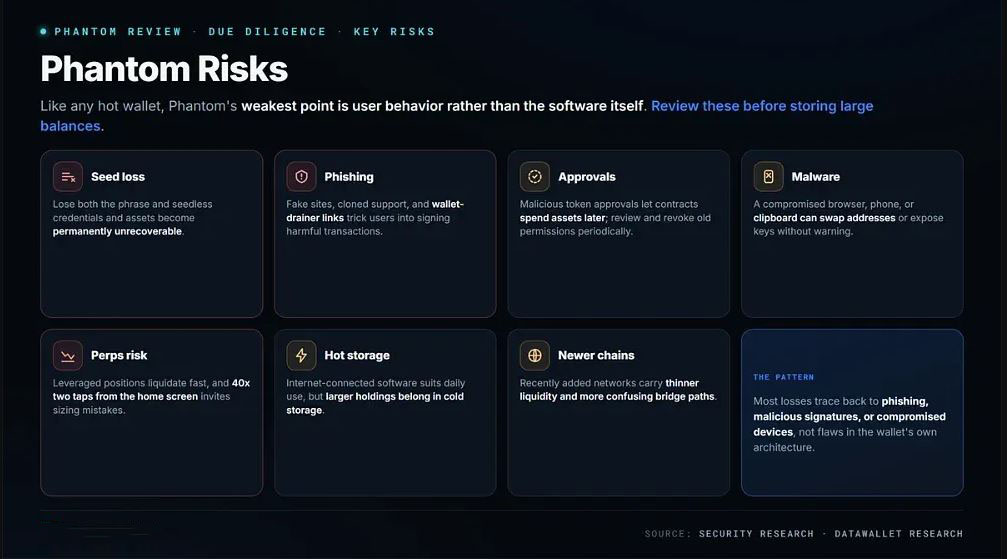Screen dimensions: 1007x559
Task: Click the KEY RISKS breadcrumb label
Action: [x=394, y=31]
